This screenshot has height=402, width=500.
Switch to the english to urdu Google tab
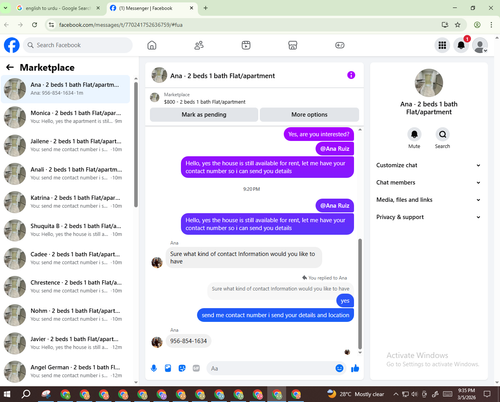(x=59, y=8)
